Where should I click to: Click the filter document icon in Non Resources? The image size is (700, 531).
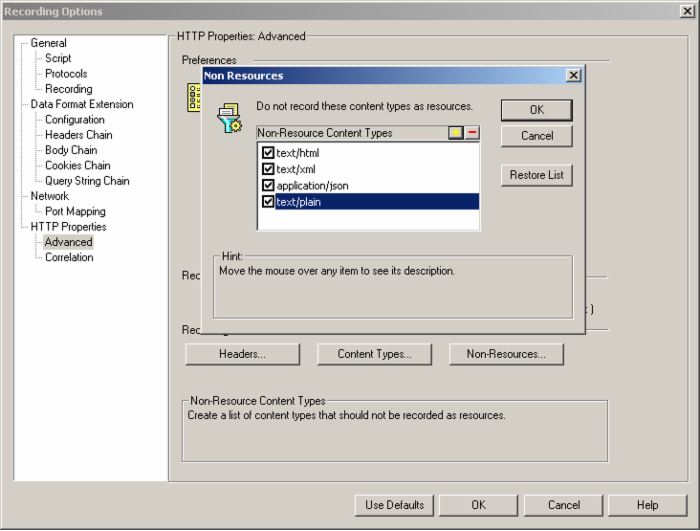(x=230, y=117)
